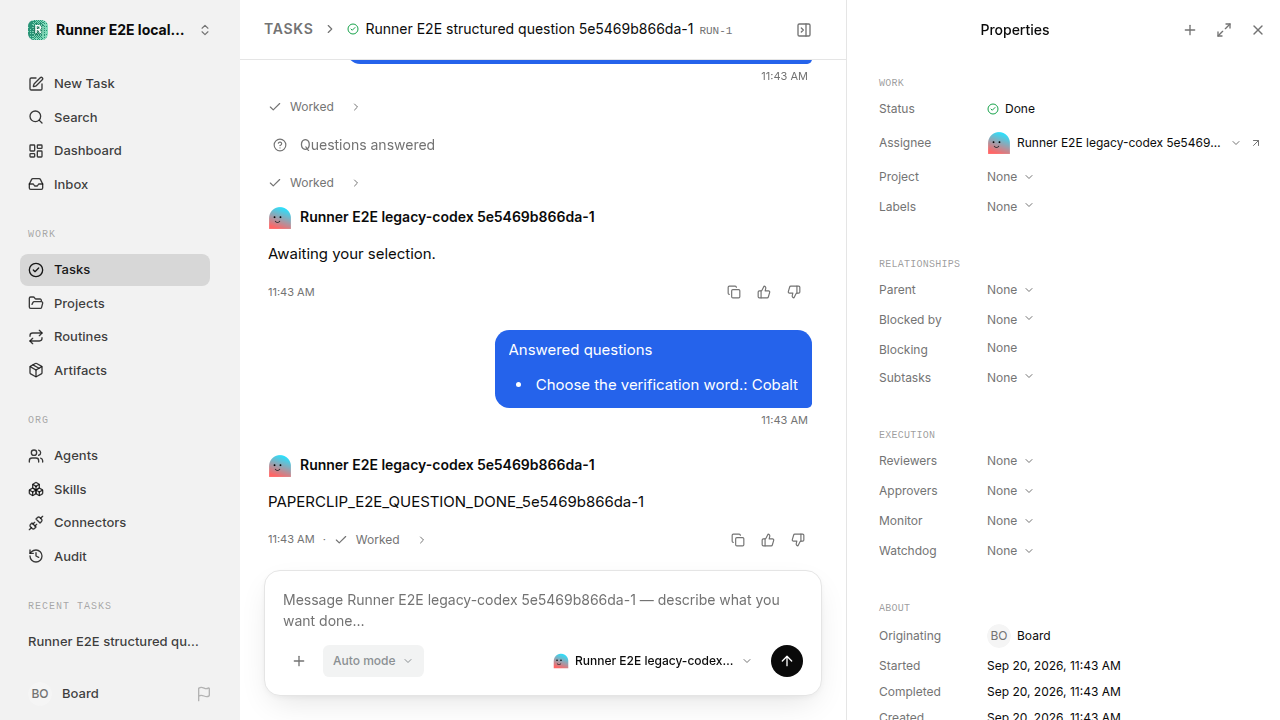This screenshot has height=720, width=1280.
Task: Open the Parent None dropdown
Action: [1010, 290]
